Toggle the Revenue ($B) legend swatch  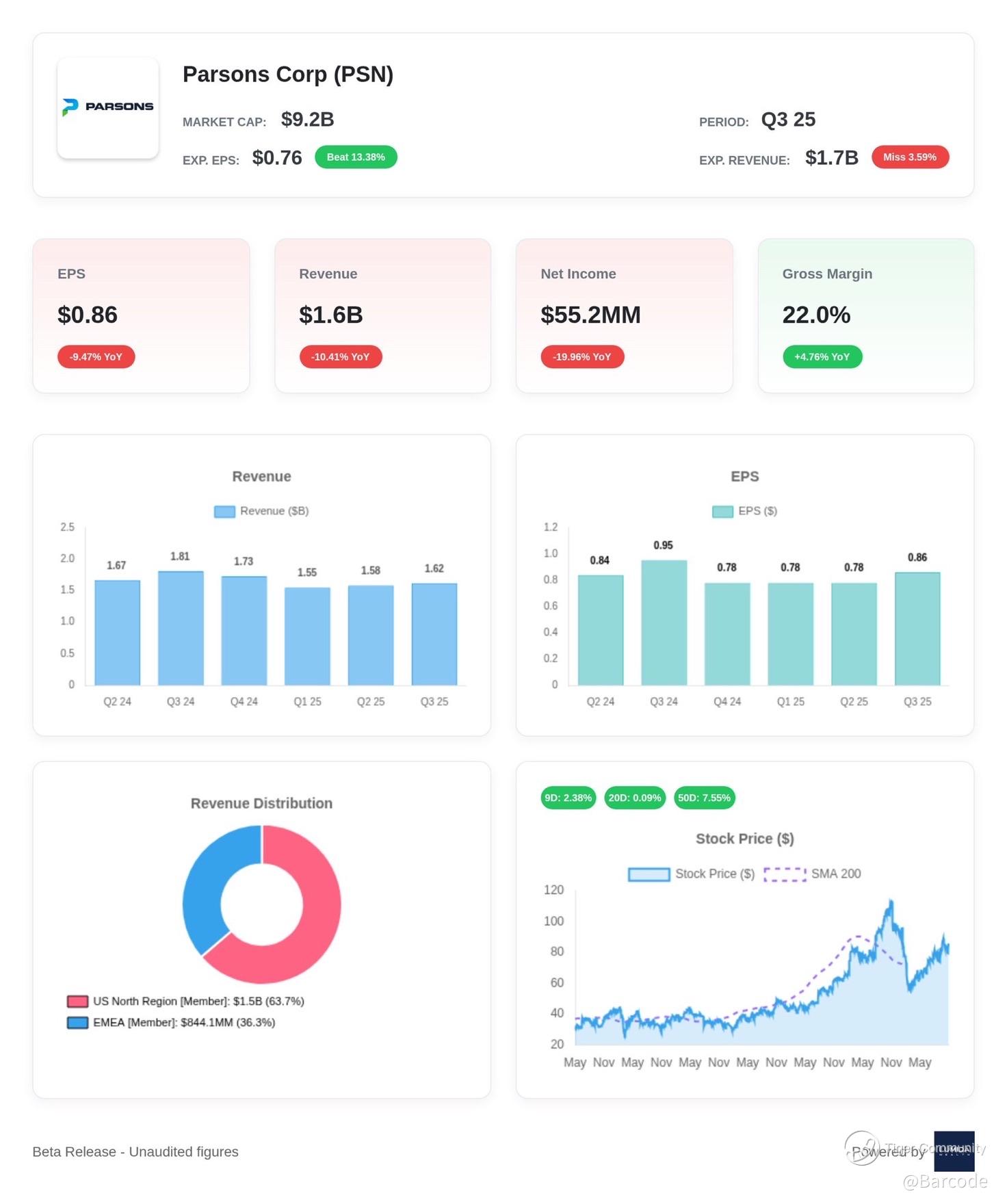pos(224,511)
